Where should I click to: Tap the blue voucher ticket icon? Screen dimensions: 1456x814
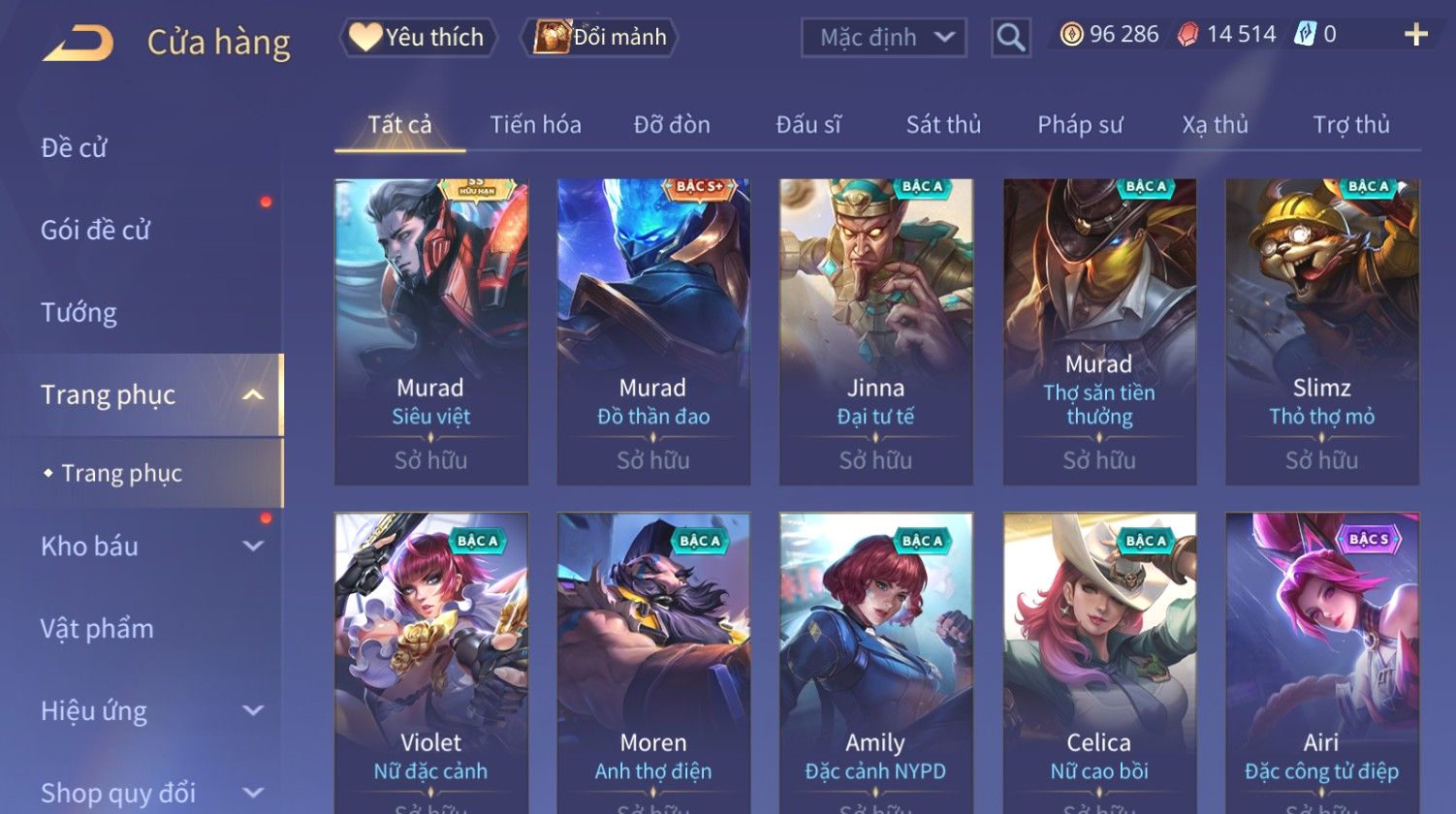point(1306,35)
